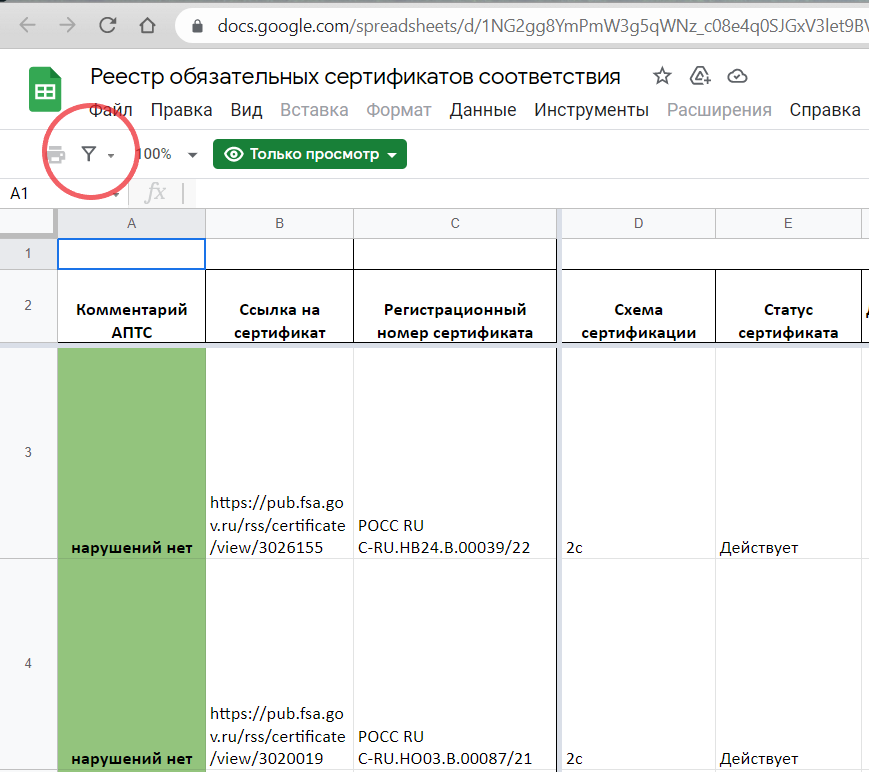The height and width of the screenshot is (772, 869).
Task: Select row 2 header
Action: point(28,305)
